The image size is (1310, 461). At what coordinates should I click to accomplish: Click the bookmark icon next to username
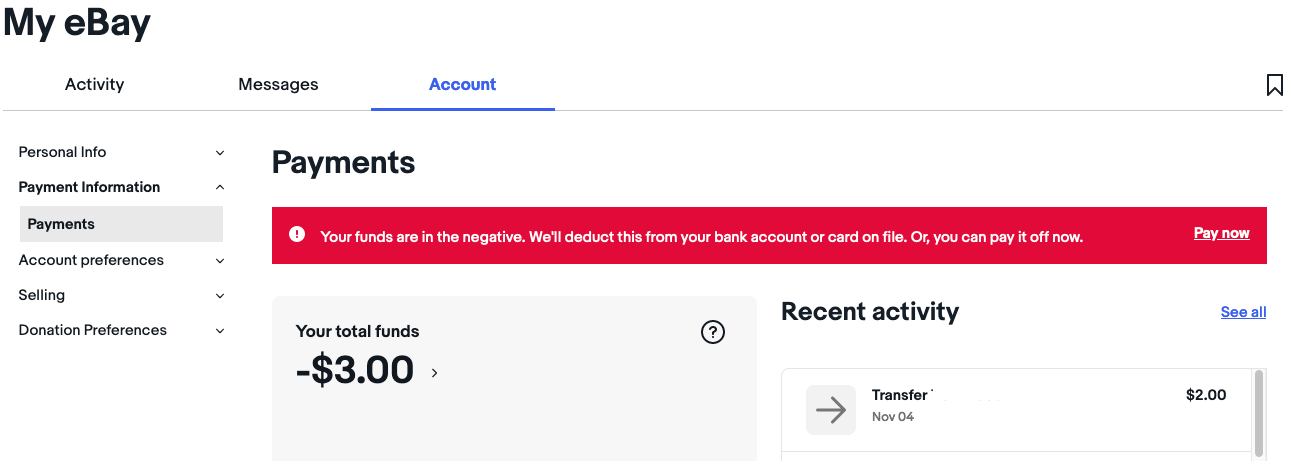pyautogui.click(x=1275, y=85)
